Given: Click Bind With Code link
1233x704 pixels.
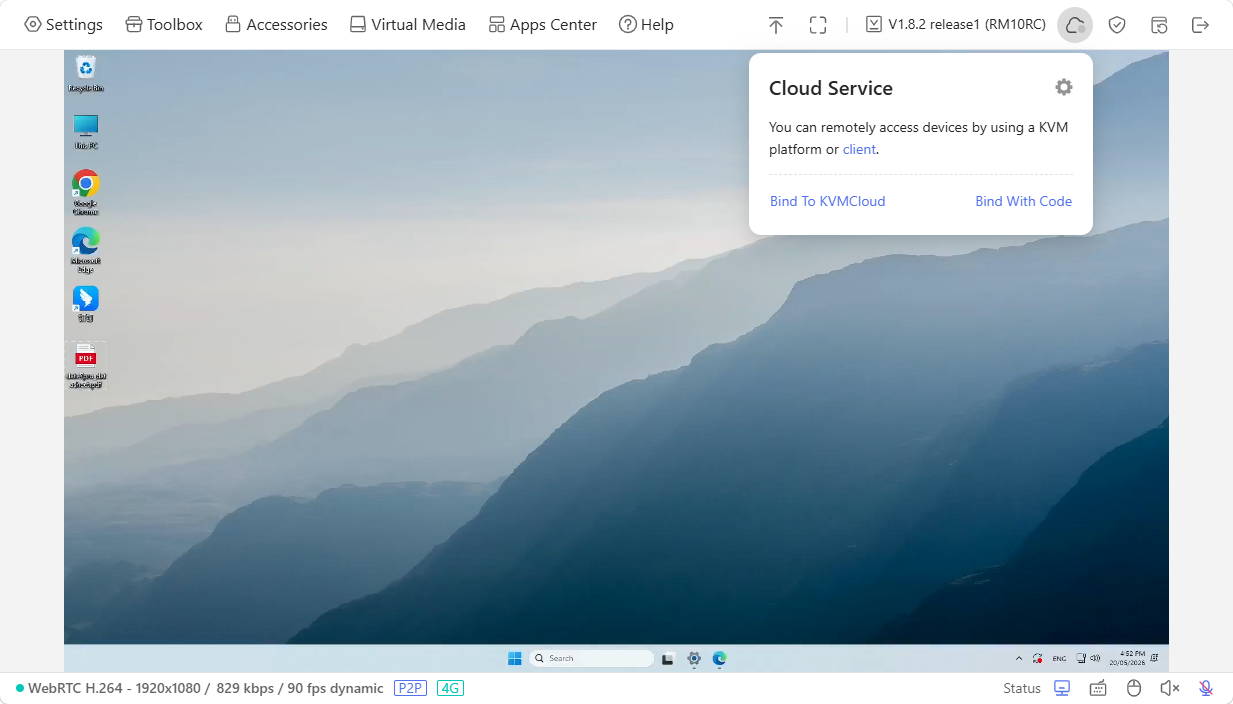Looking at the screenshot, I should pyautogui.click(x=1024, y=201).
